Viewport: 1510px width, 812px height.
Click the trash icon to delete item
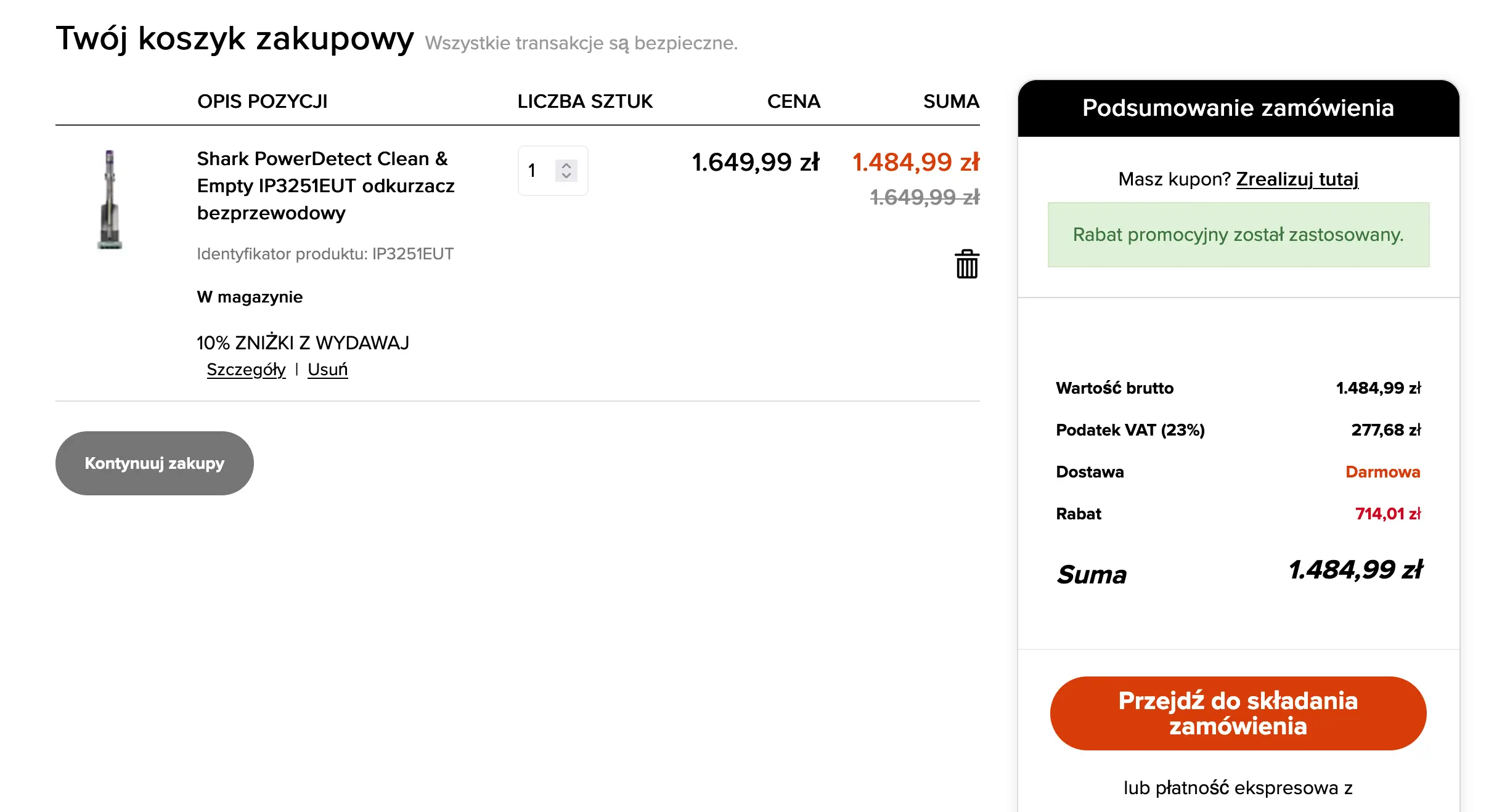pos(966,264)
